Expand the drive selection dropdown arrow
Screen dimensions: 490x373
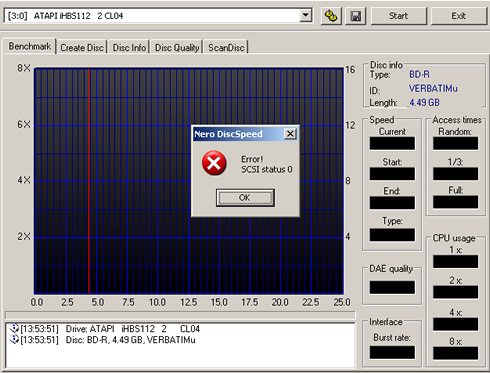click(x=305, y=15)
